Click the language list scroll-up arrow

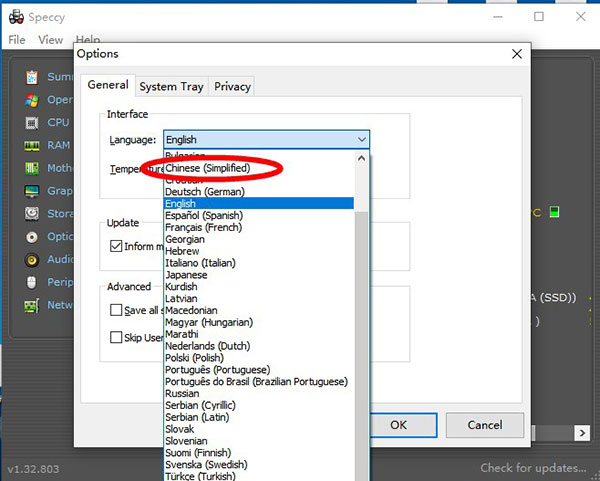362,158
